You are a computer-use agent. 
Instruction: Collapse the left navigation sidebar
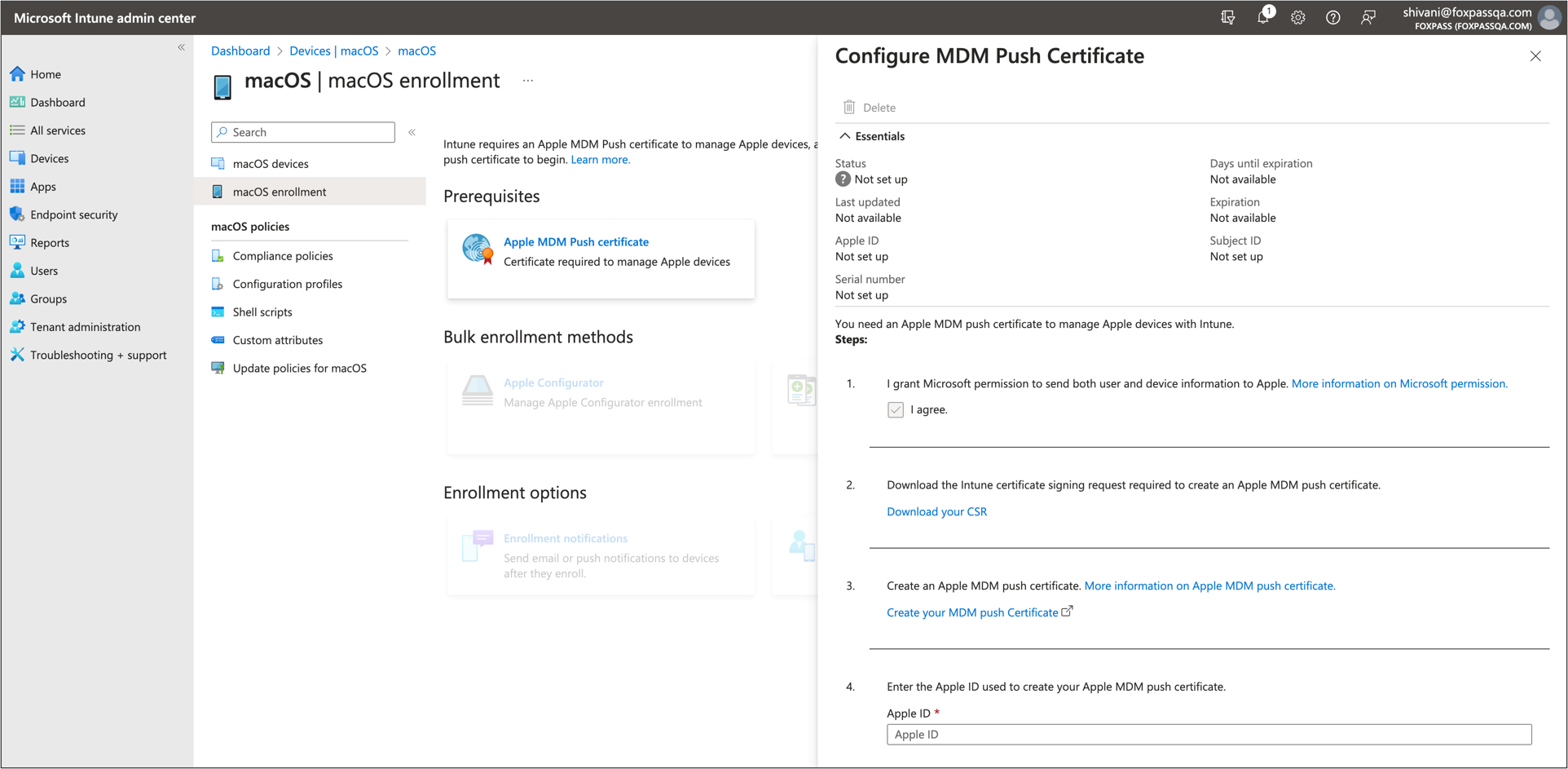[x=181, y=47]
